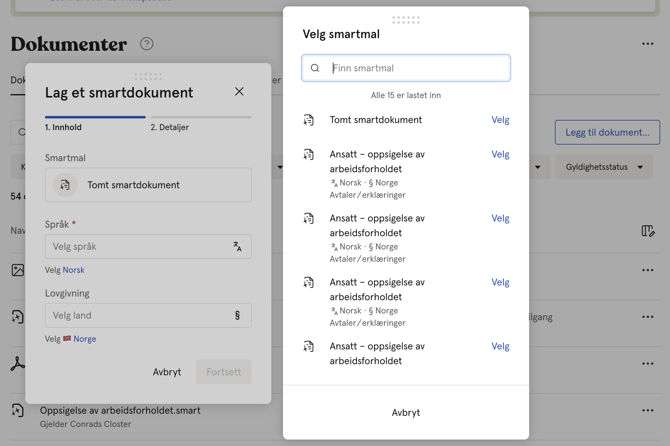Open the Dokumenter section more options menu
670x446 pixels.
click(647, 44)
